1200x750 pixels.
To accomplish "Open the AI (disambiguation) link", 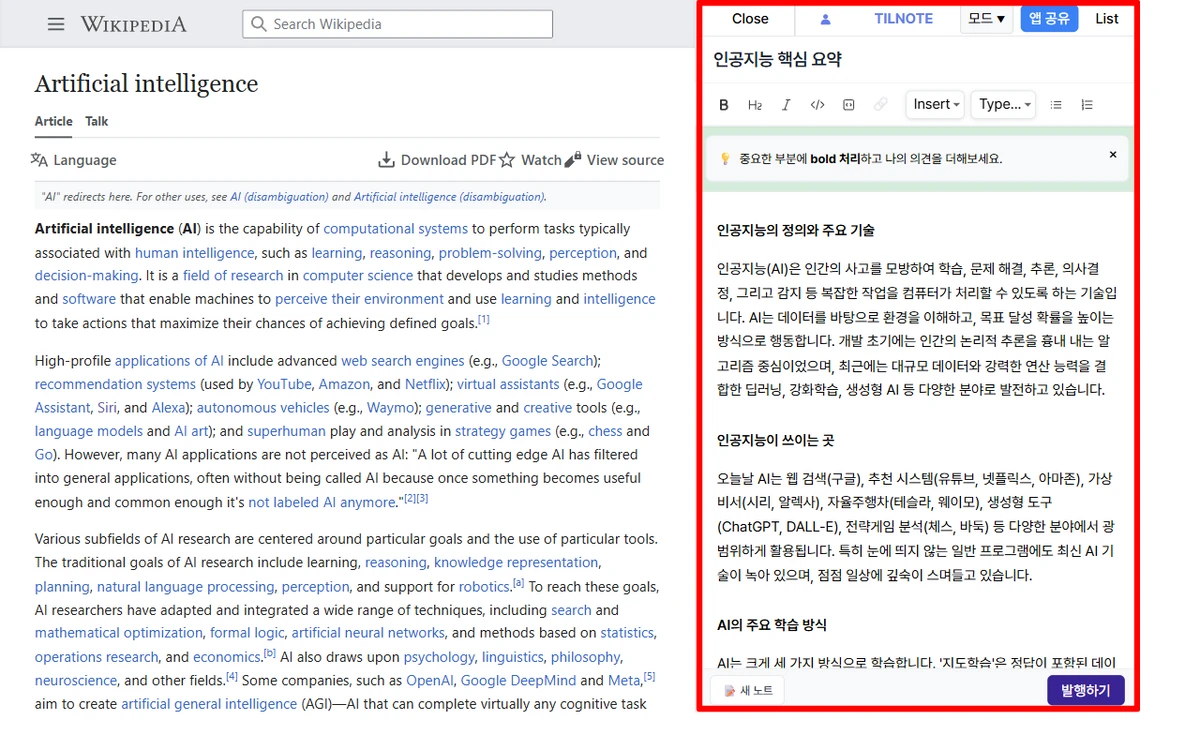I will pos(279,197).
